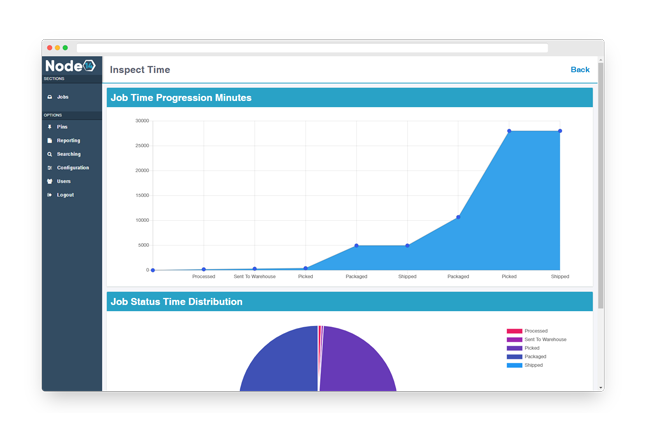647x445 pixels.
Task: Click the Users people icon
Action: 50,181
